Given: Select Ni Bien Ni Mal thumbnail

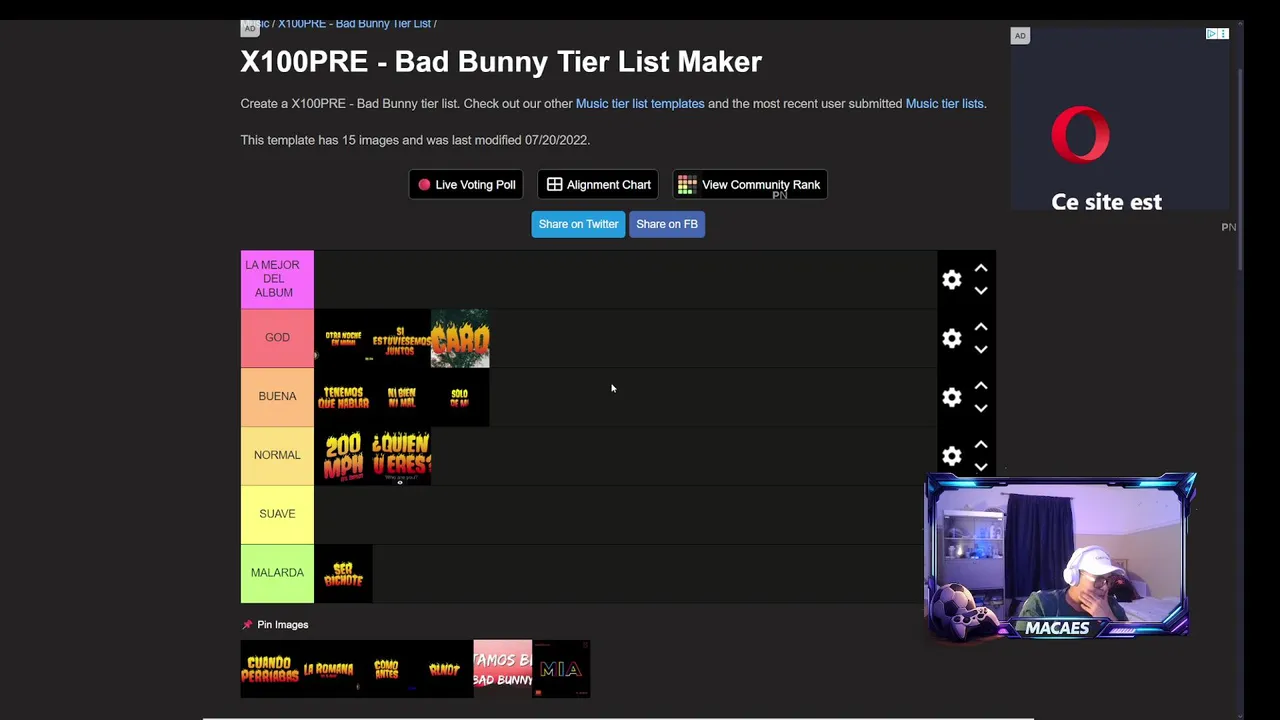Looking at the screenshot, I should point(401,397).
